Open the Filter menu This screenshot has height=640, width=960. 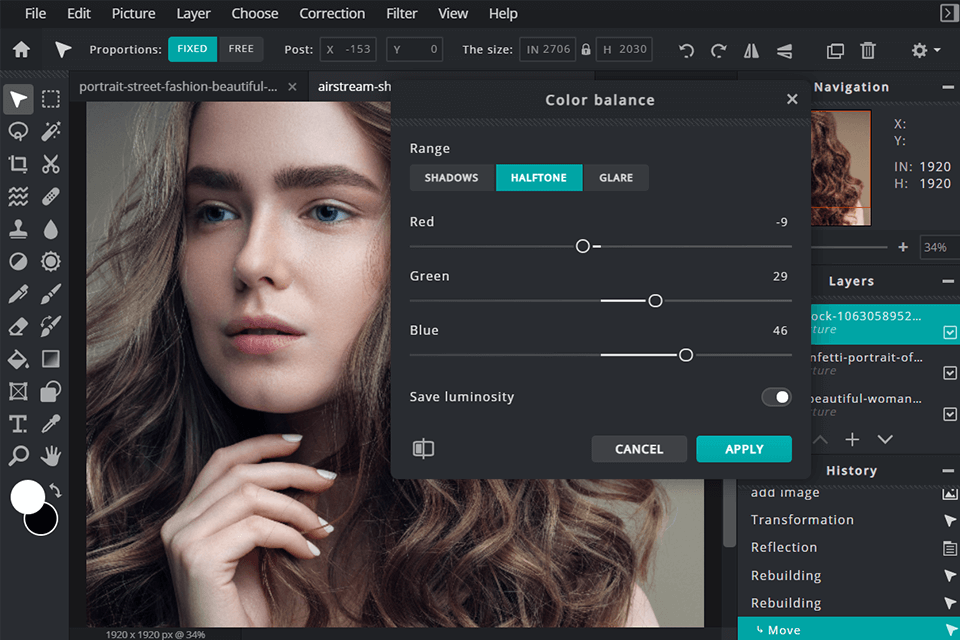click(402, 13)
